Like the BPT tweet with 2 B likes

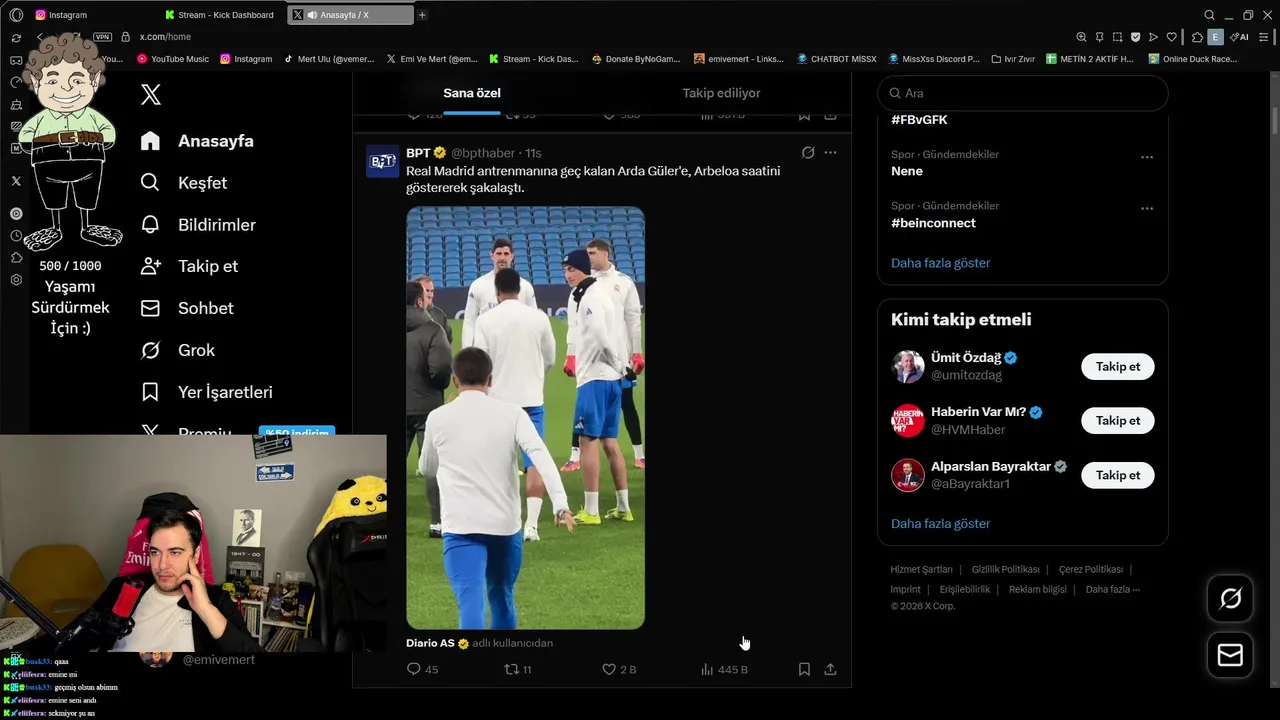coord(618,669)
